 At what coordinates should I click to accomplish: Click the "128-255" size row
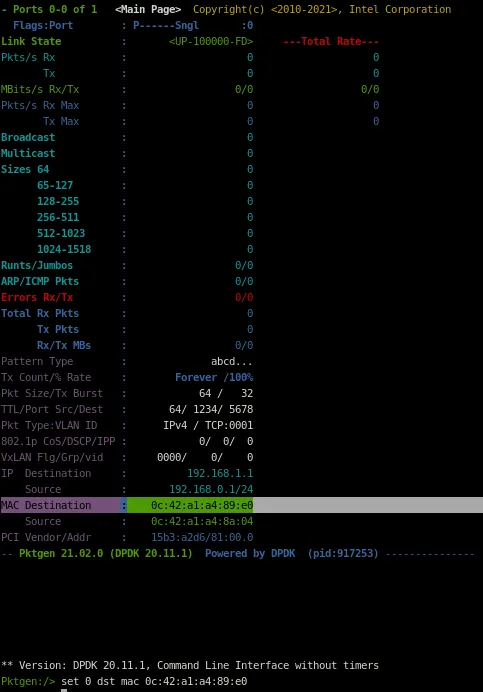click(x=58, y=201)
